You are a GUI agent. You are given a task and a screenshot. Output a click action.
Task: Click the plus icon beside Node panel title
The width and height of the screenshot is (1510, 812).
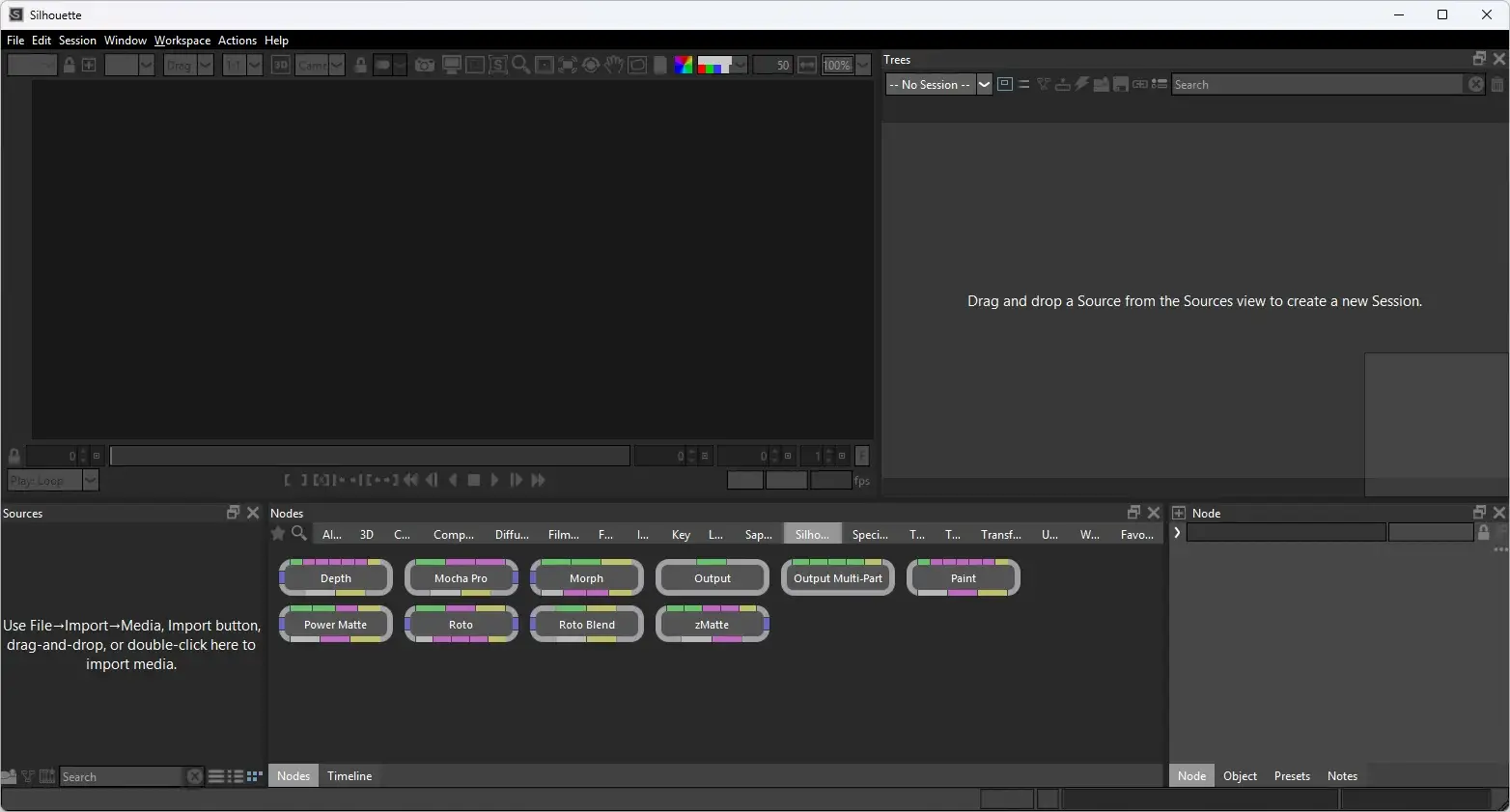1179,513
